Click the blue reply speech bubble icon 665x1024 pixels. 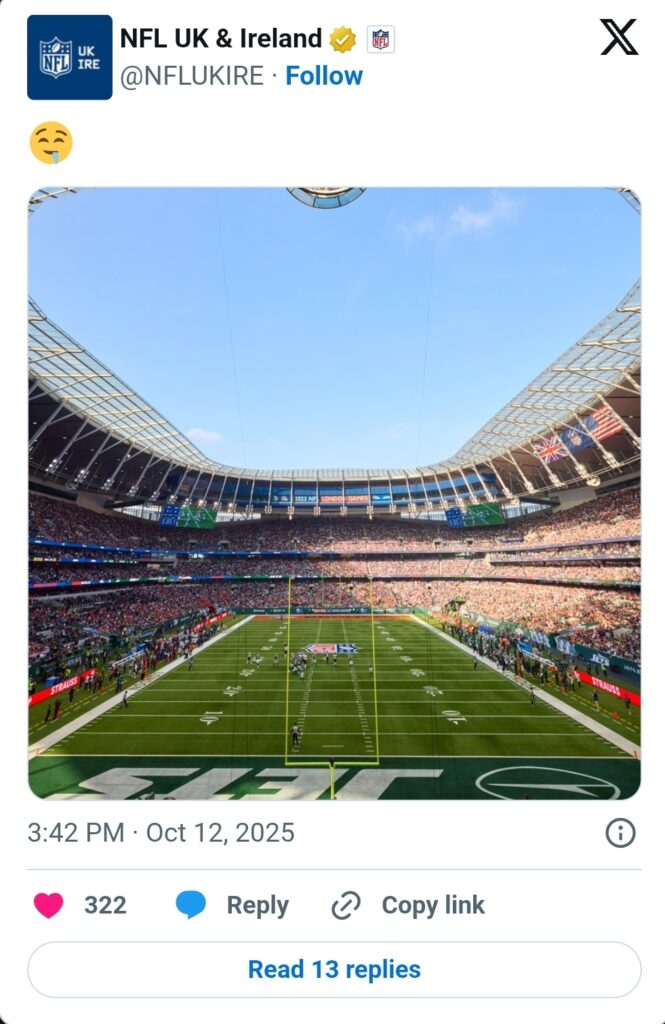191,905
